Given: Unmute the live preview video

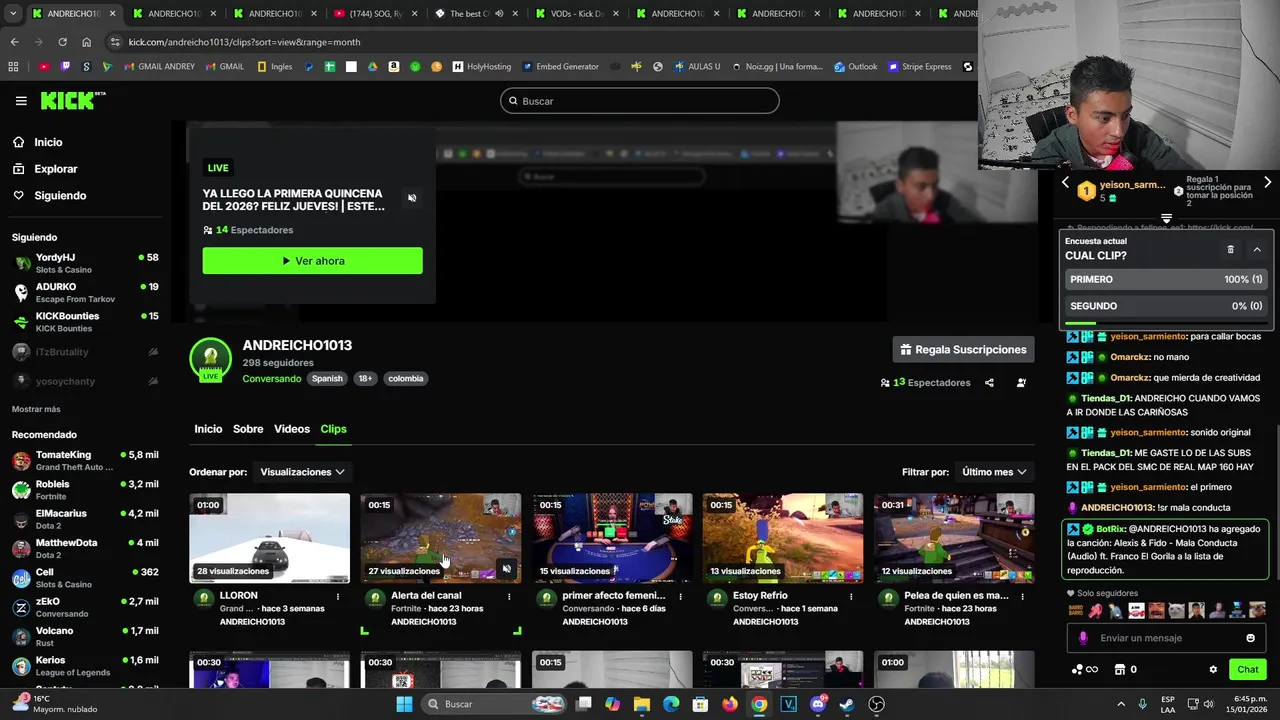Looking at the screenshot, I should click(x=412, y=198).
